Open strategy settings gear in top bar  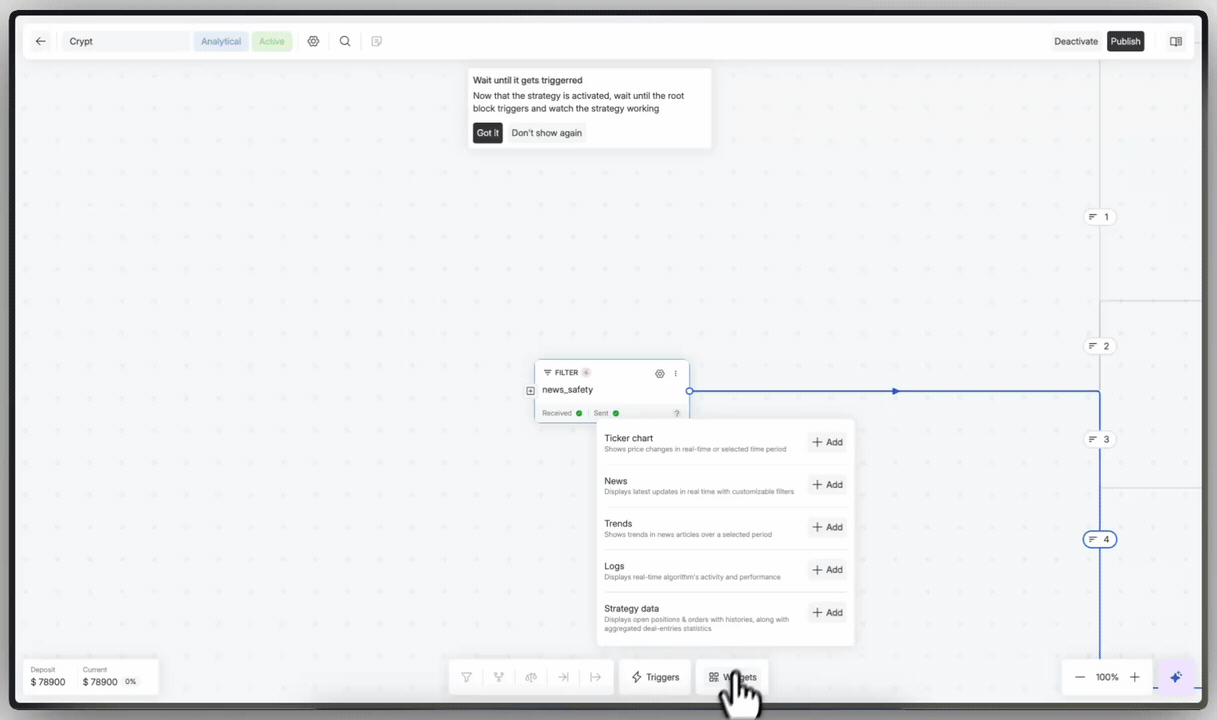point(313,41)
